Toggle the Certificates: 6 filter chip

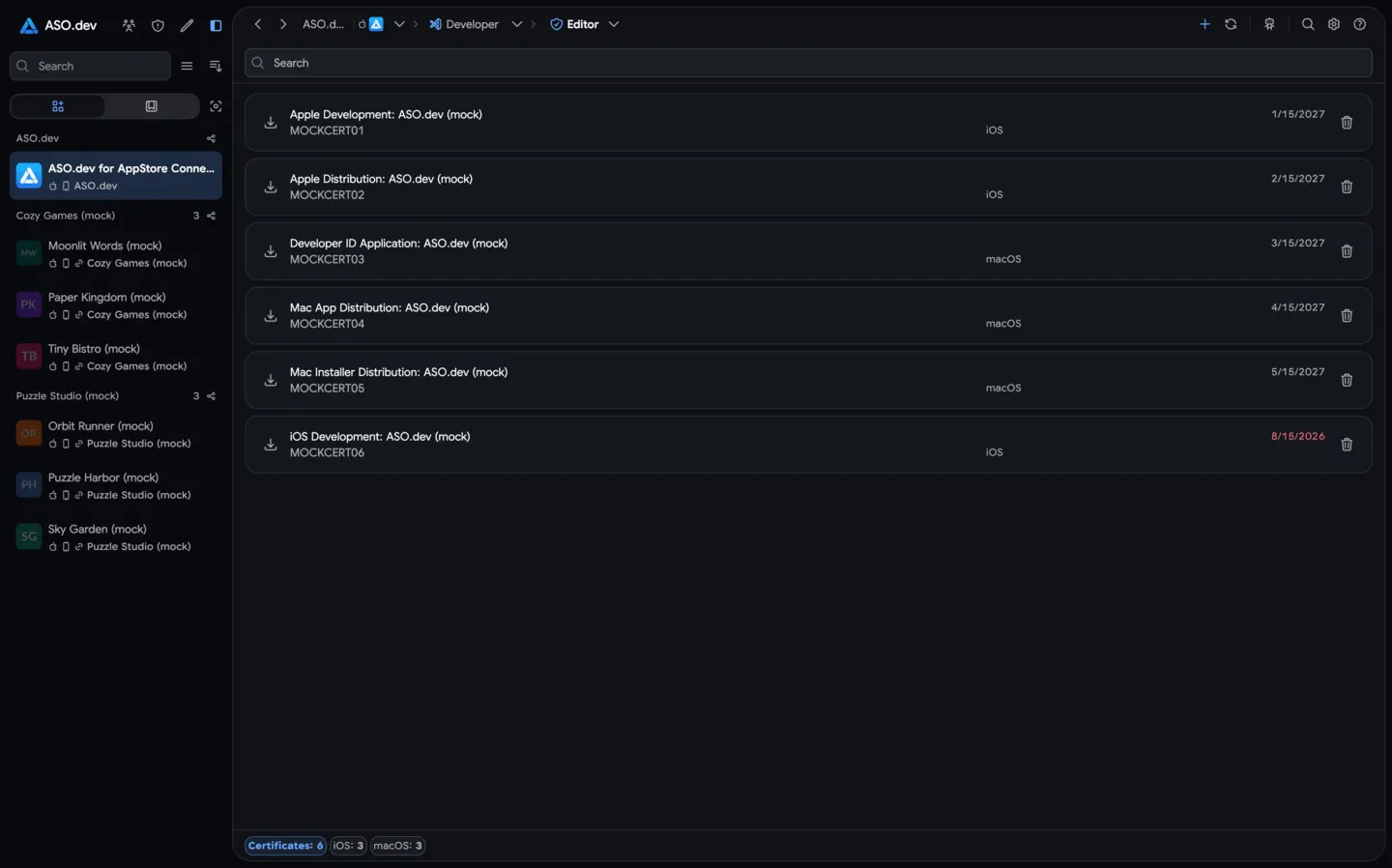pyautogui.click(x=285, y=846)
